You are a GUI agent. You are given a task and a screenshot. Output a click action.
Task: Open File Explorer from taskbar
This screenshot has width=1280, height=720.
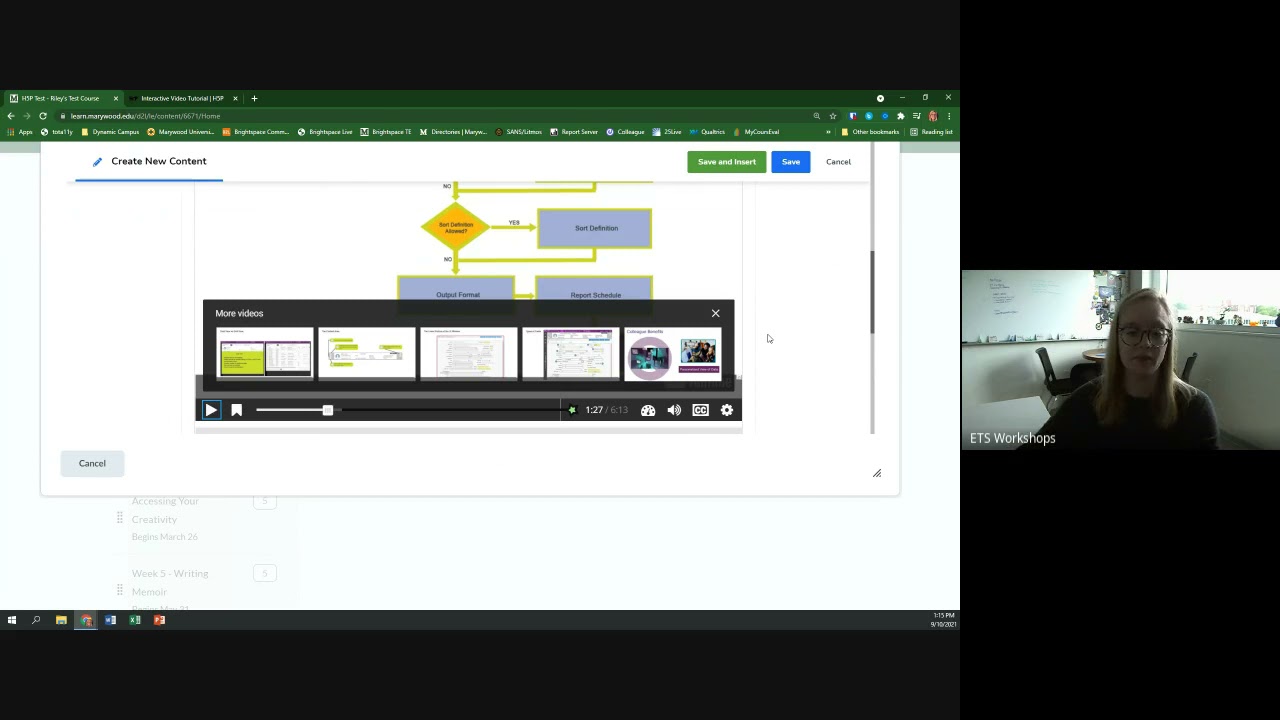coord(61,620)
